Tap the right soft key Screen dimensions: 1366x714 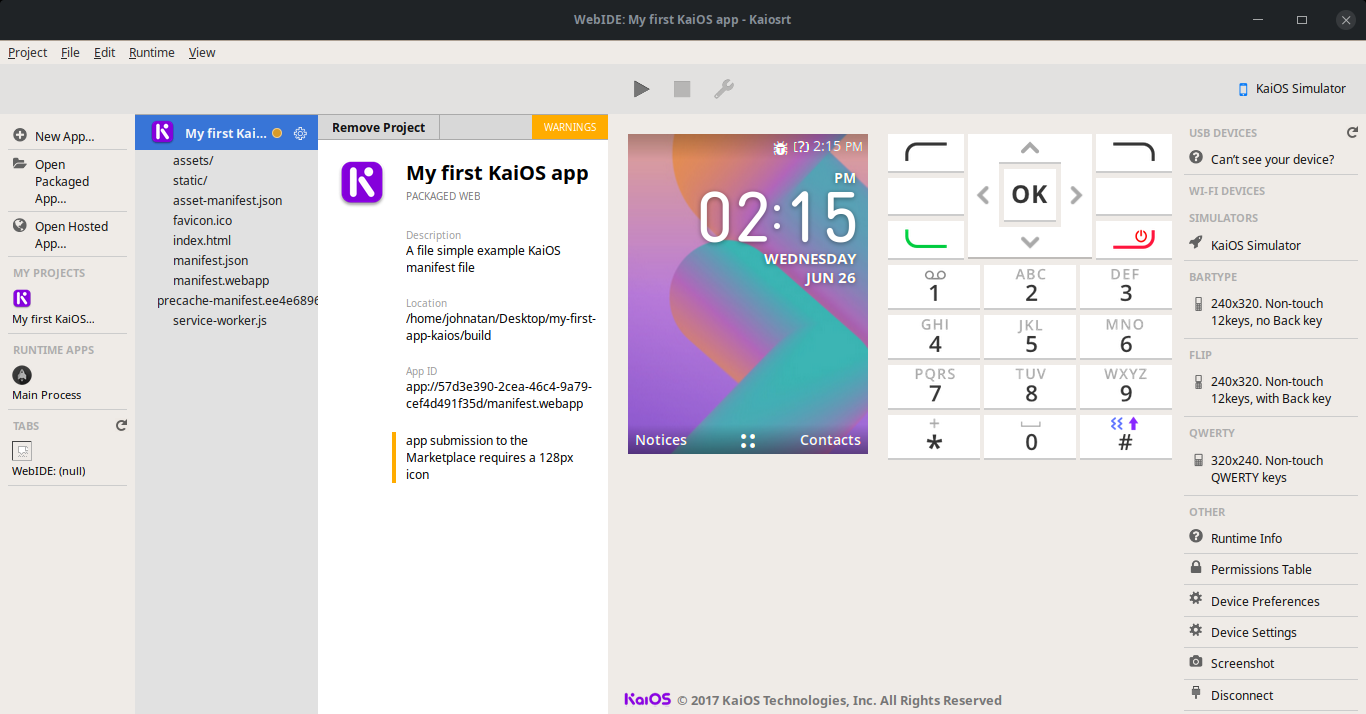coord(1134,152)
